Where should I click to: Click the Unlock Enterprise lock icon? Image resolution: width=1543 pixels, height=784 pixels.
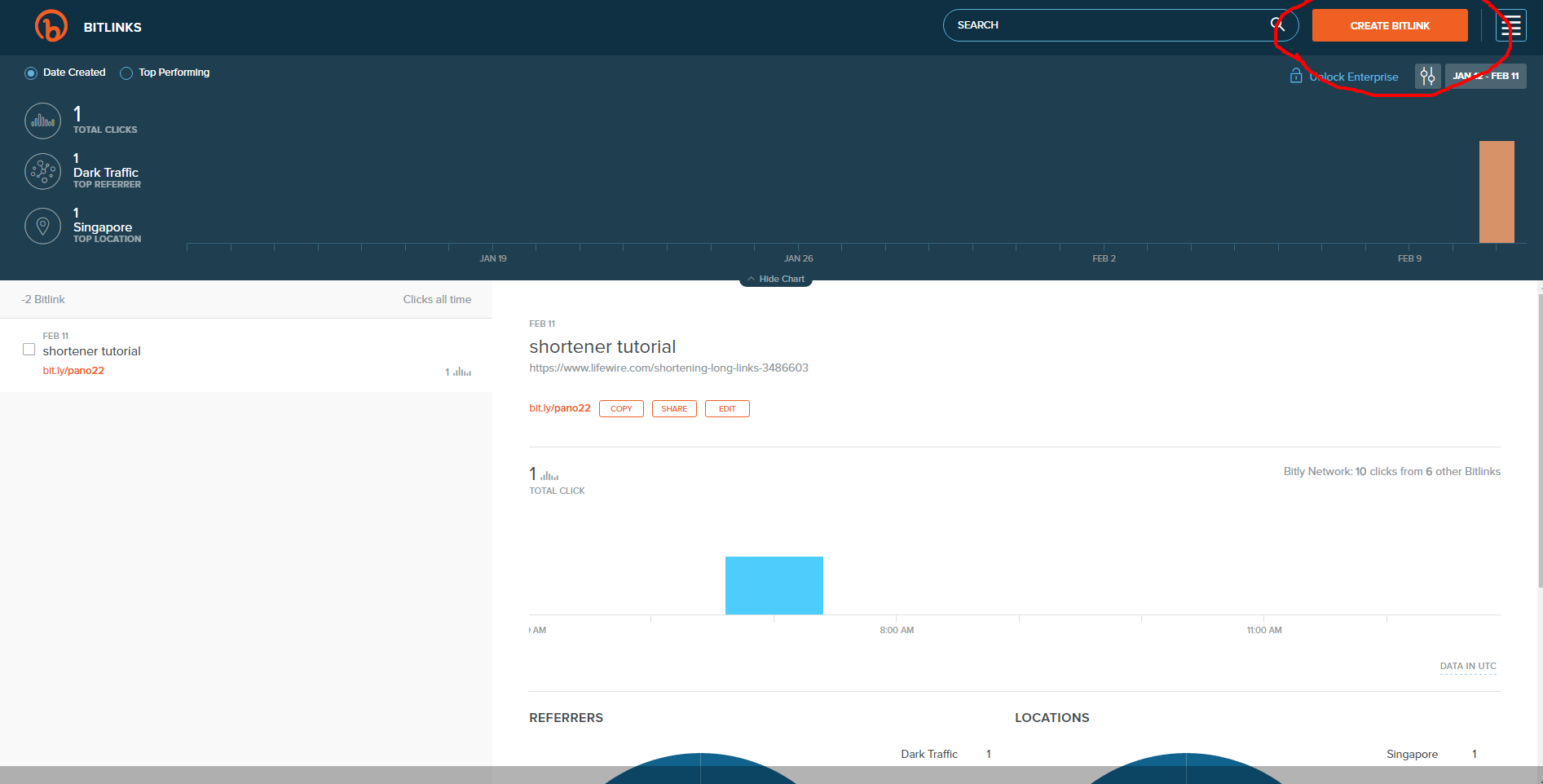click(1296, 76)
